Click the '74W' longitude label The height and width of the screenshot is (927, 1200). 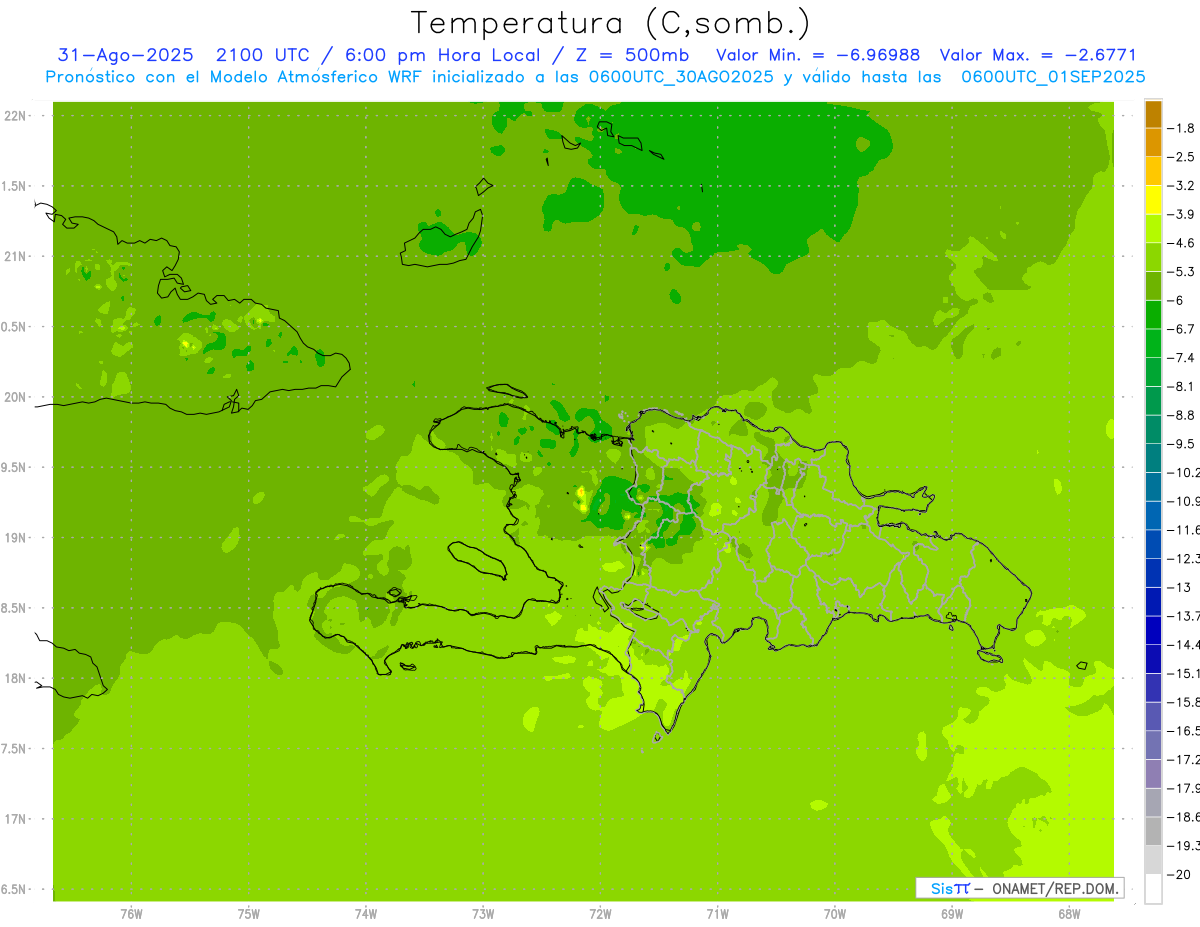tap(366, 914)
